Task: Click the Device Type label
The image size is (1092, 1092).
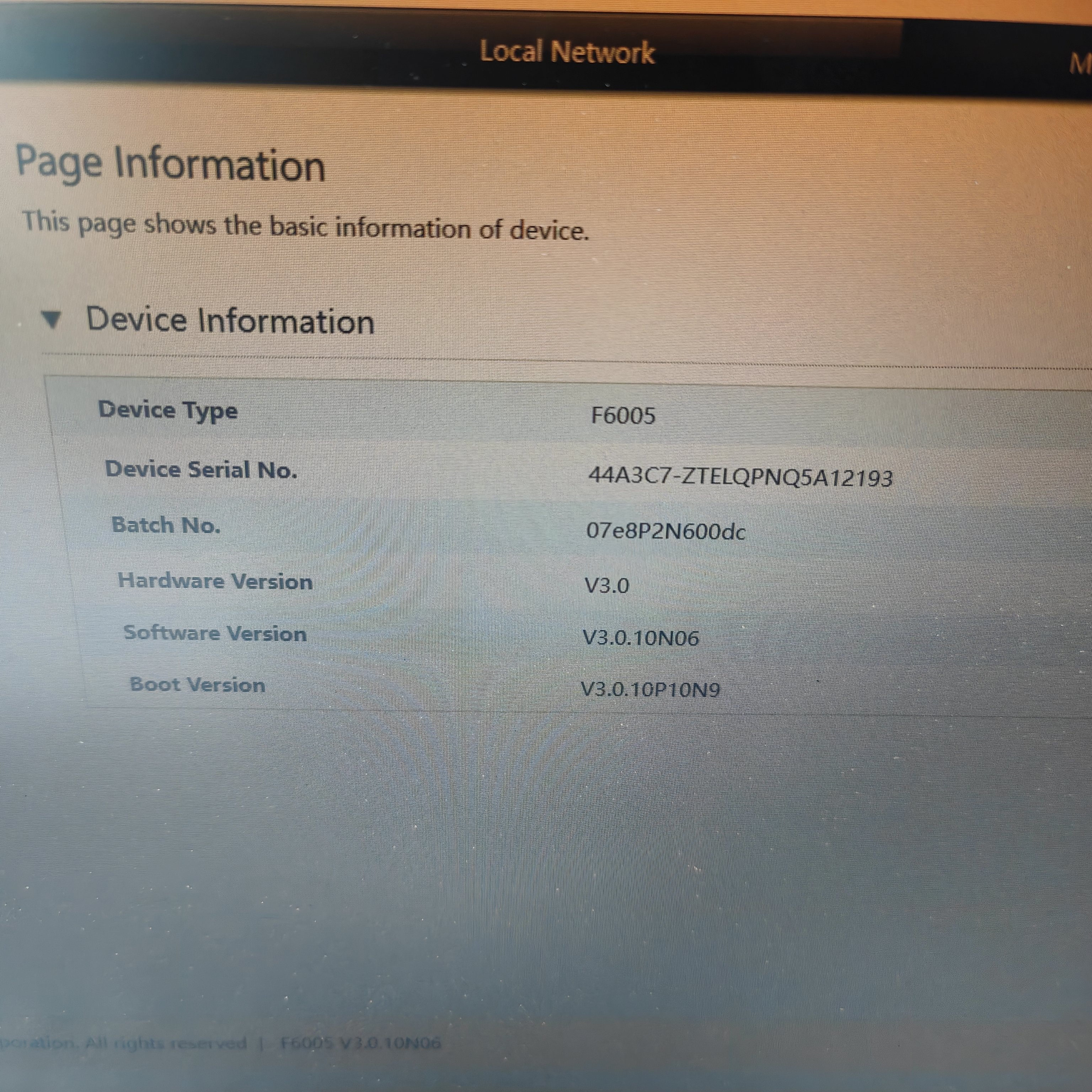Action: (x=168, y=410)
